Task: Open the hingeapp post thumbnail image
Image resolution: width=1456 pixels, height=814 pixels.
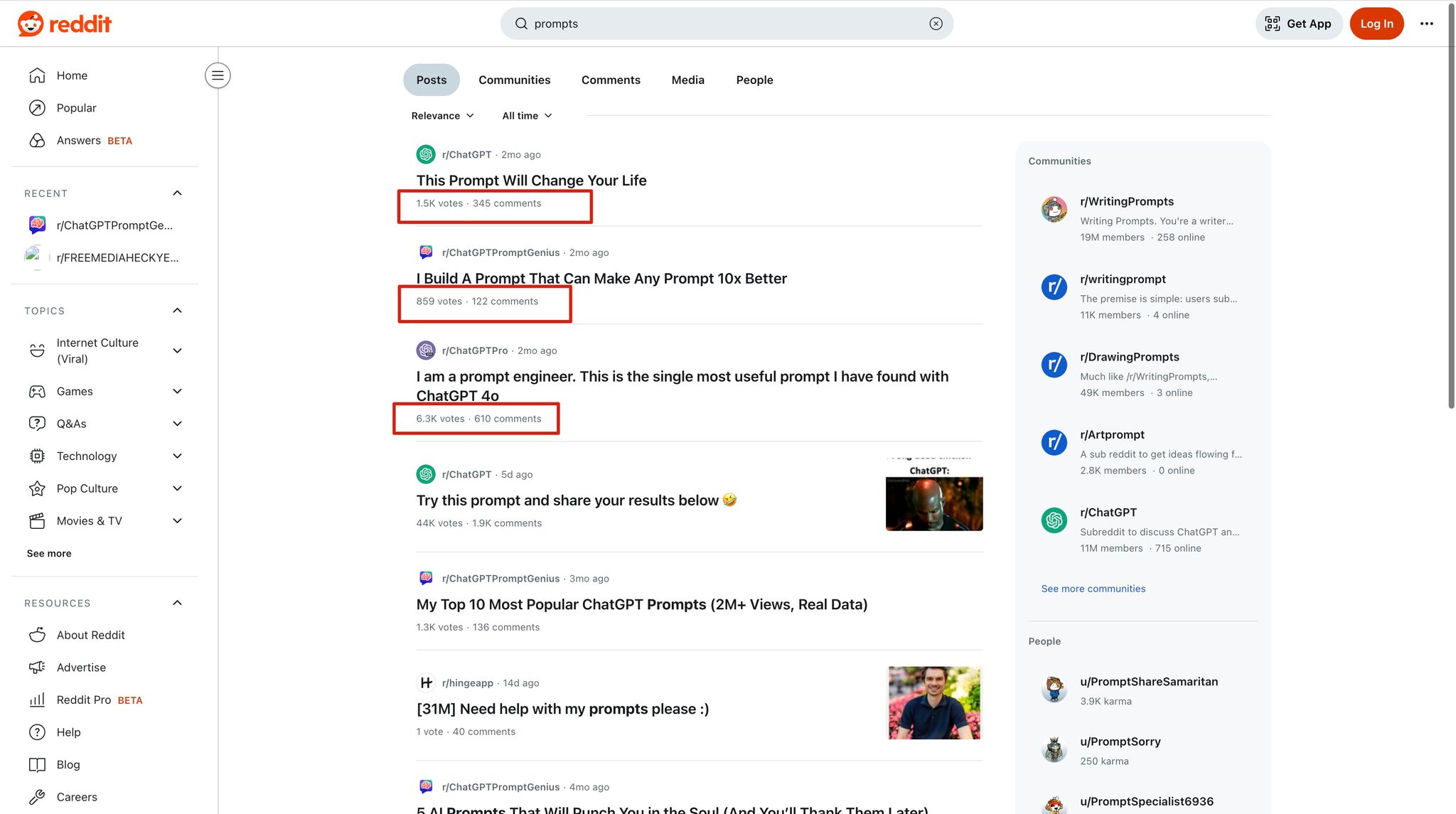Action: pyautogui.click(x=934, y=702)
